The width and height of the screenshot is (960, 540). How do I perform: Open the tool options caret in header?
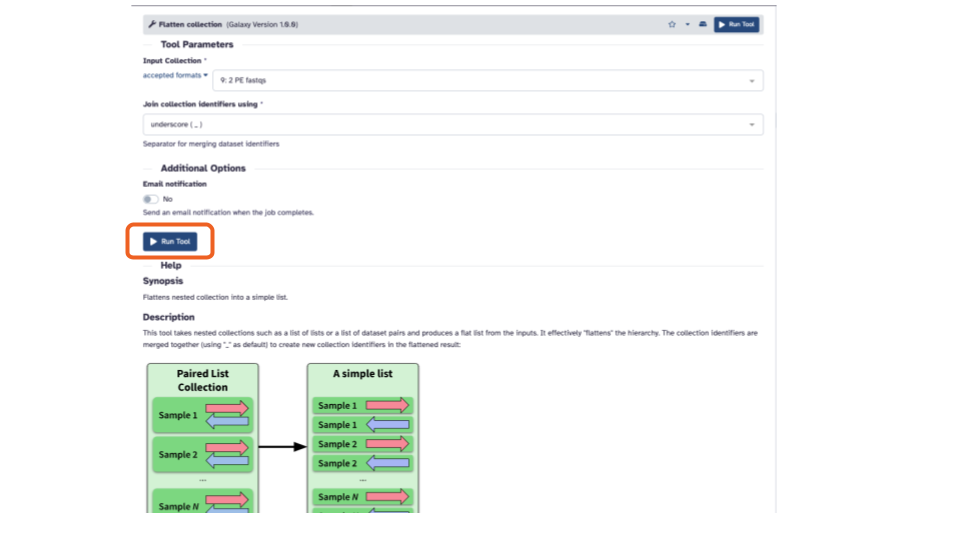click(688, 24)
